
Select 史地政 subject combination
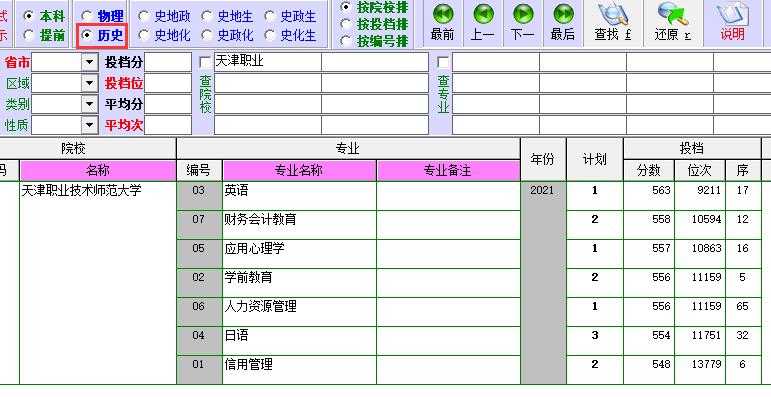(144, 16)
